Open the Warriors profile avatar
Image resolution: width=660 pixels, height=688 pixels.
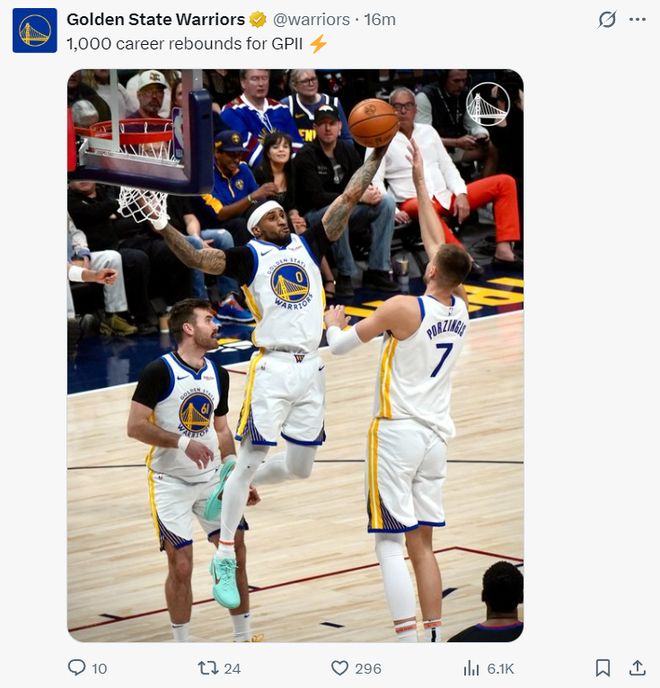click(34, 30)
